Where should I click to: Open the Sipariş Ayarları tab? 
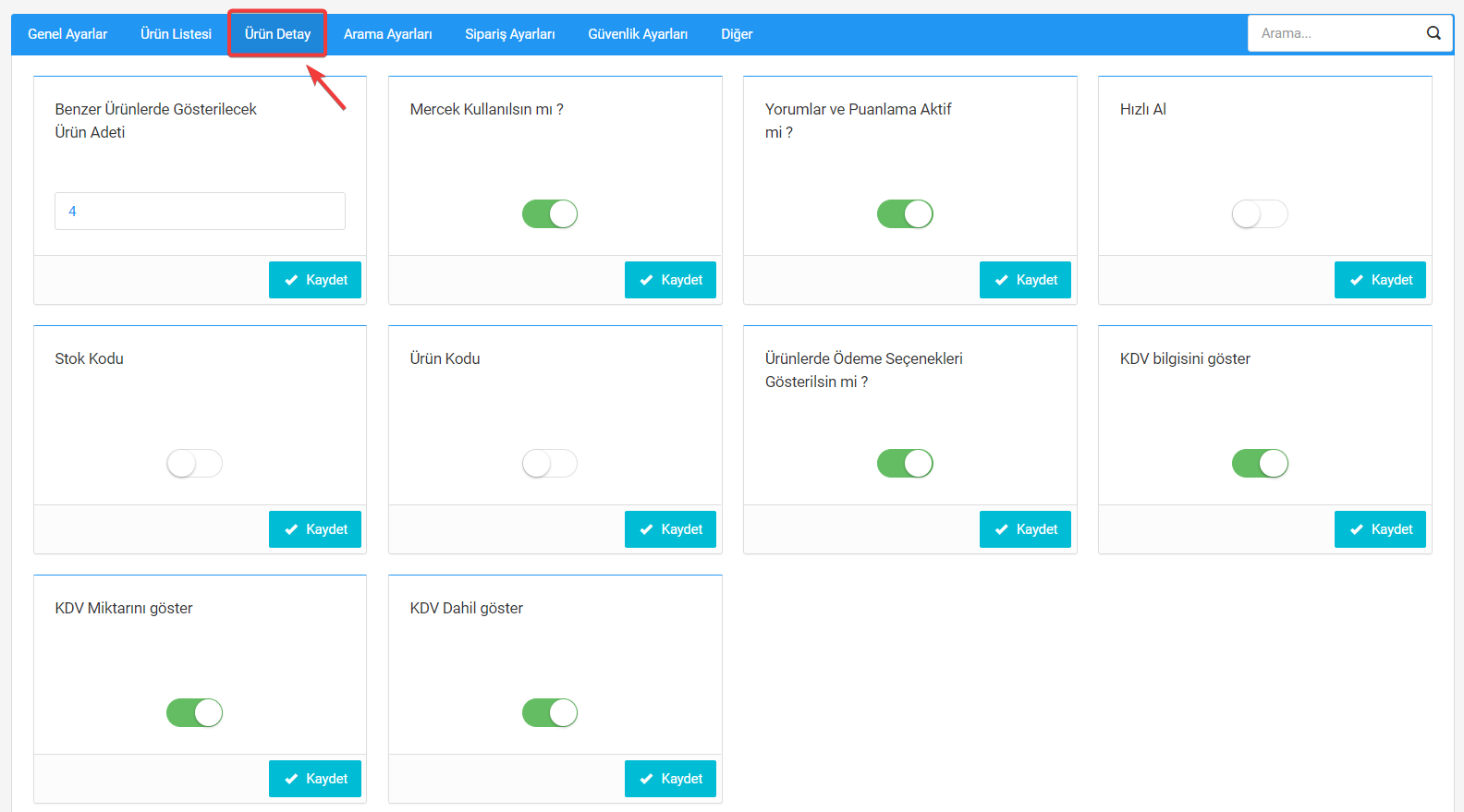(509, 34)
